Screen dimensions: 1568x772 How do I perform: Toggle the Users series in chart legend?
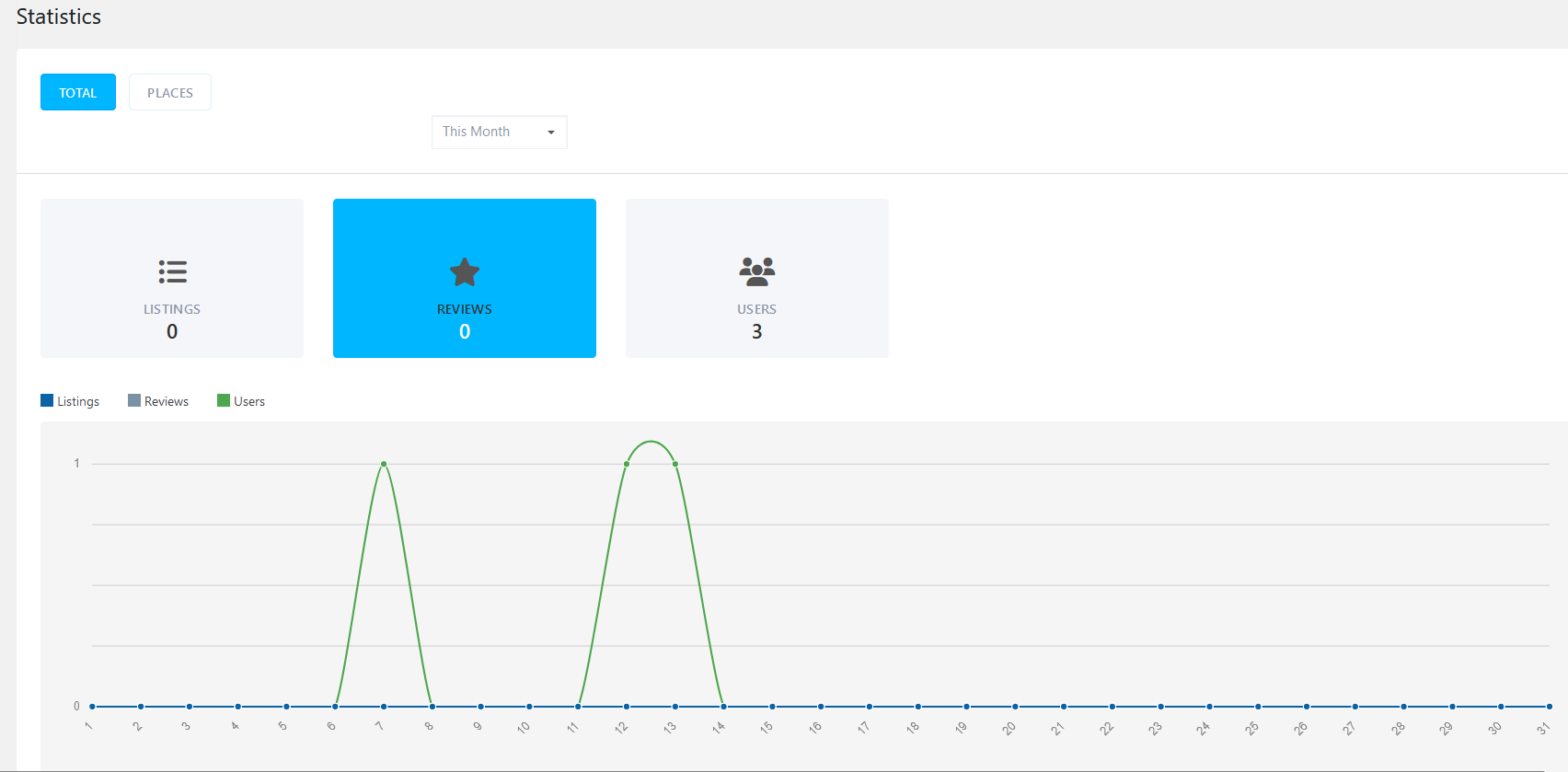point(248,401)
